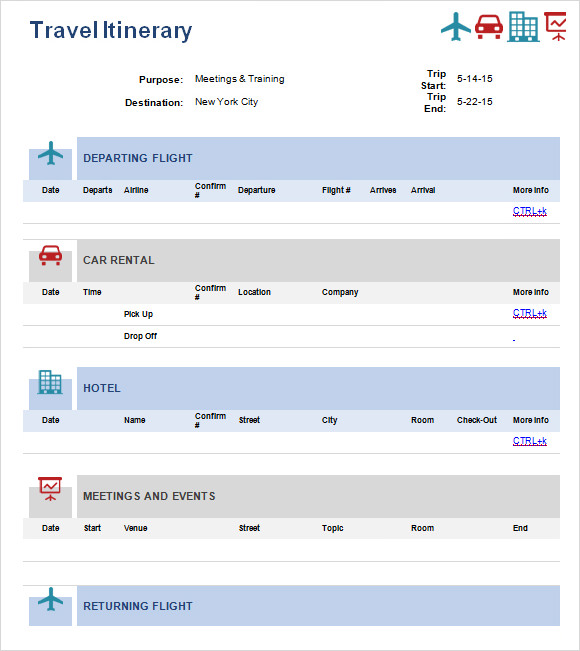This screenshot has width=580, height=651.
Task: Click the 'Pick Up' row label
Action: 138,314
